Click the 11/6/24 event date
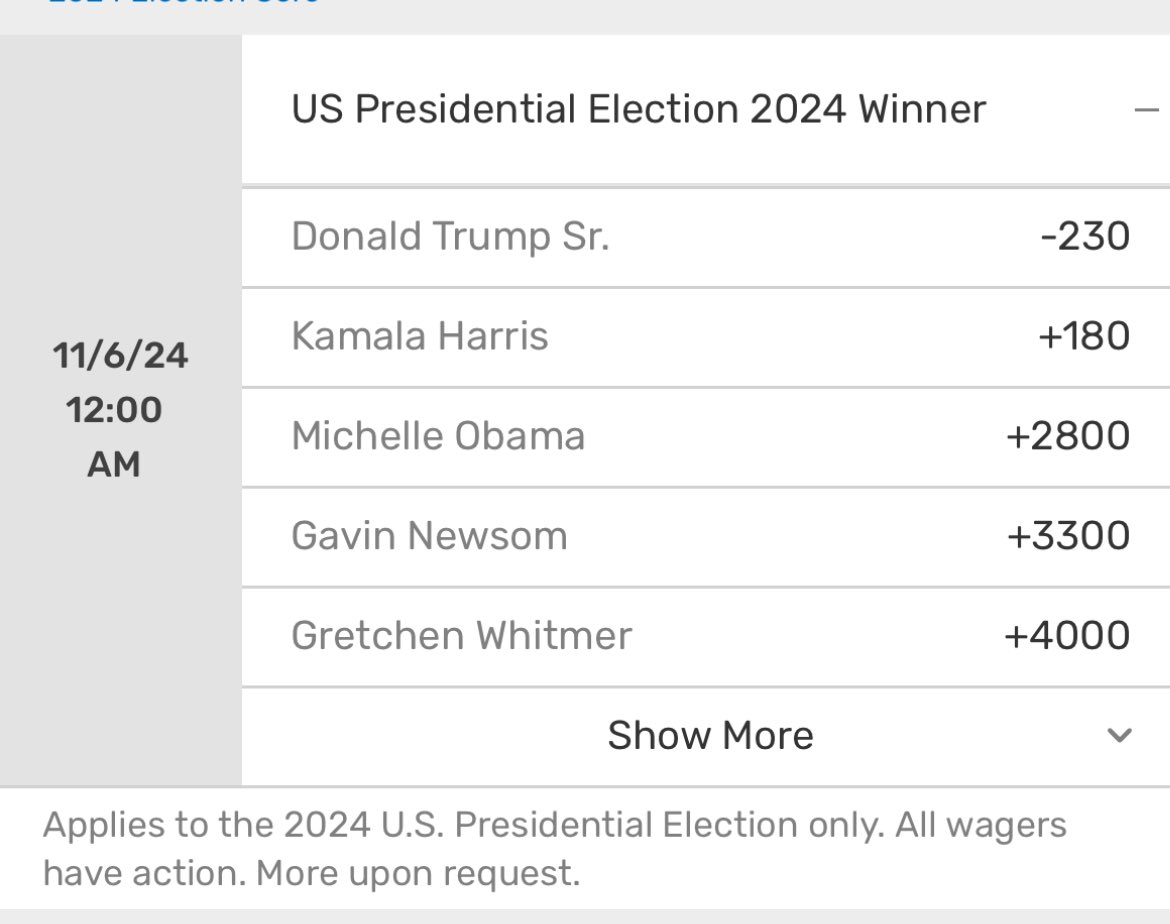Screen dimensions: 1170x924 pyautogui.click(x=120, y=356)
